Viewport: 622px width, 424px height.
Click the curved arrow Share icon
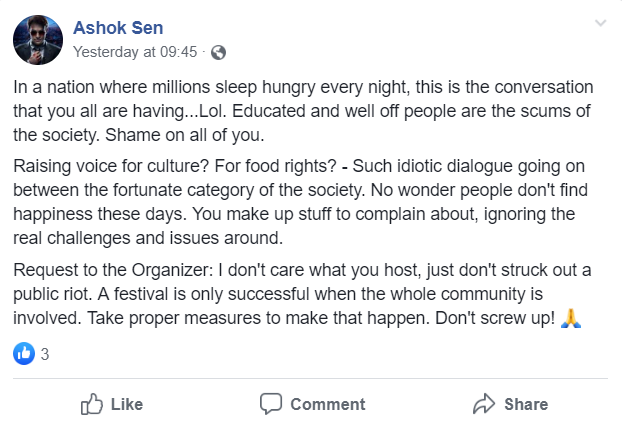485,404
